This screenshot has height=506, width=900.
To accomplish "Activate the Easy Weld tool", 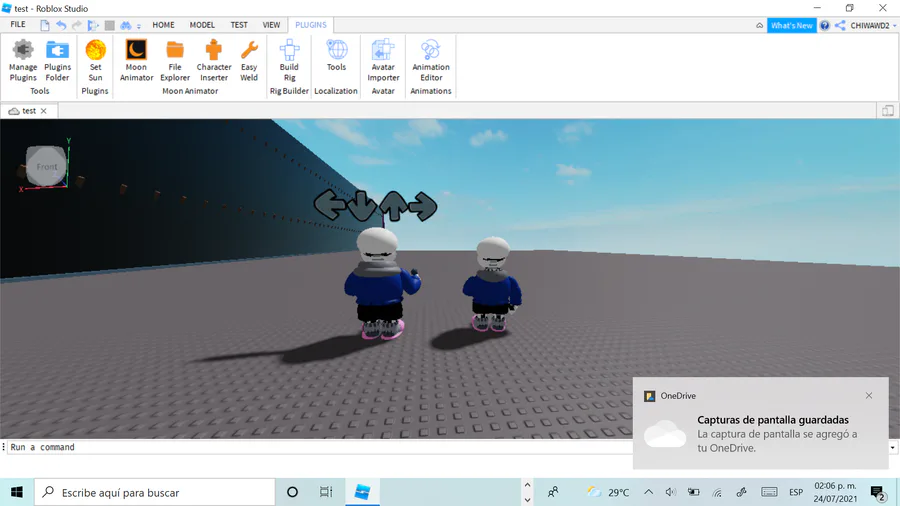I will [249, 60].
